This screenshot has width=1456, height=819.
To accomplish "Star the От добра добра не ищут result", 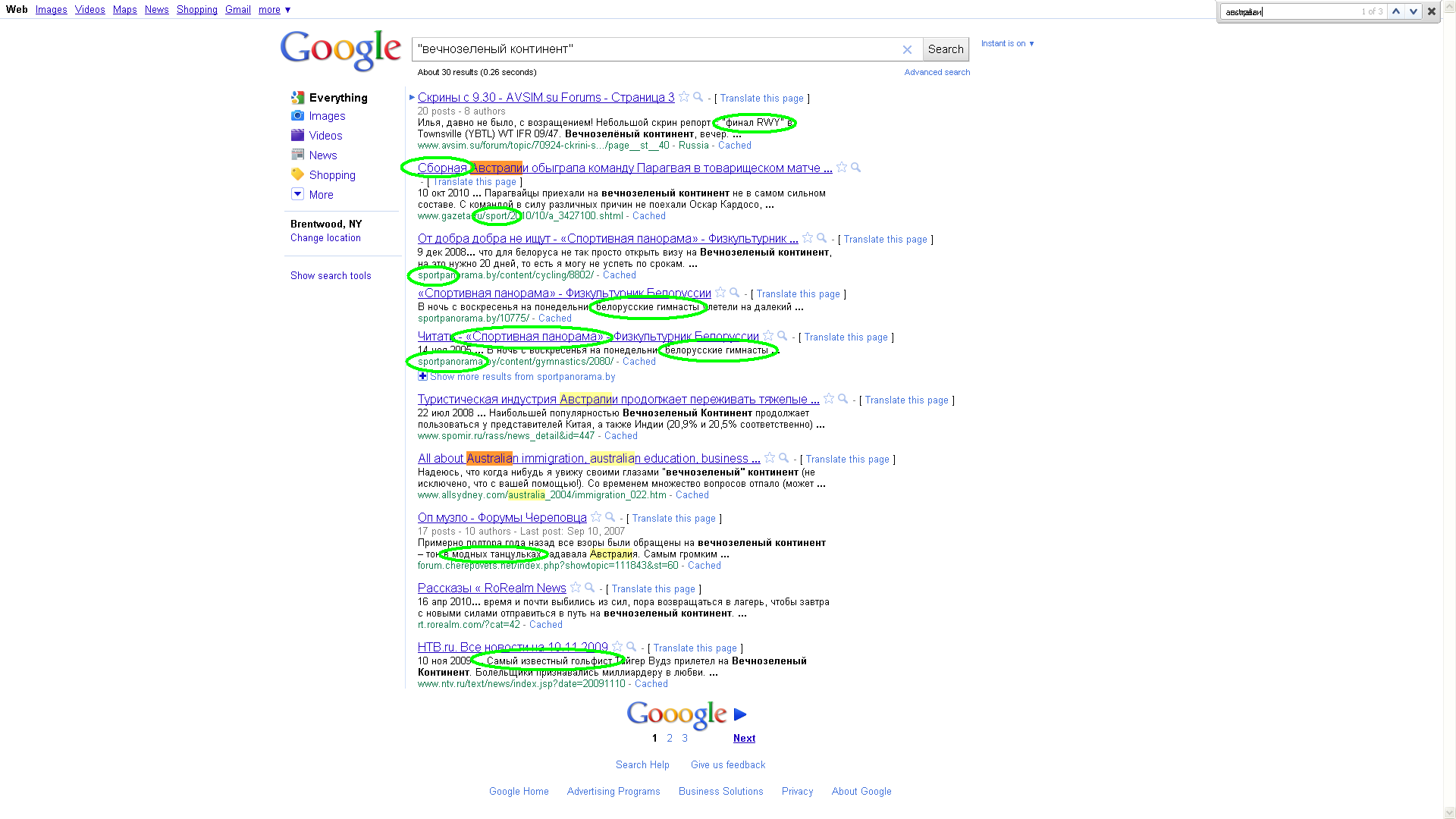I will [x=808, y=238].
